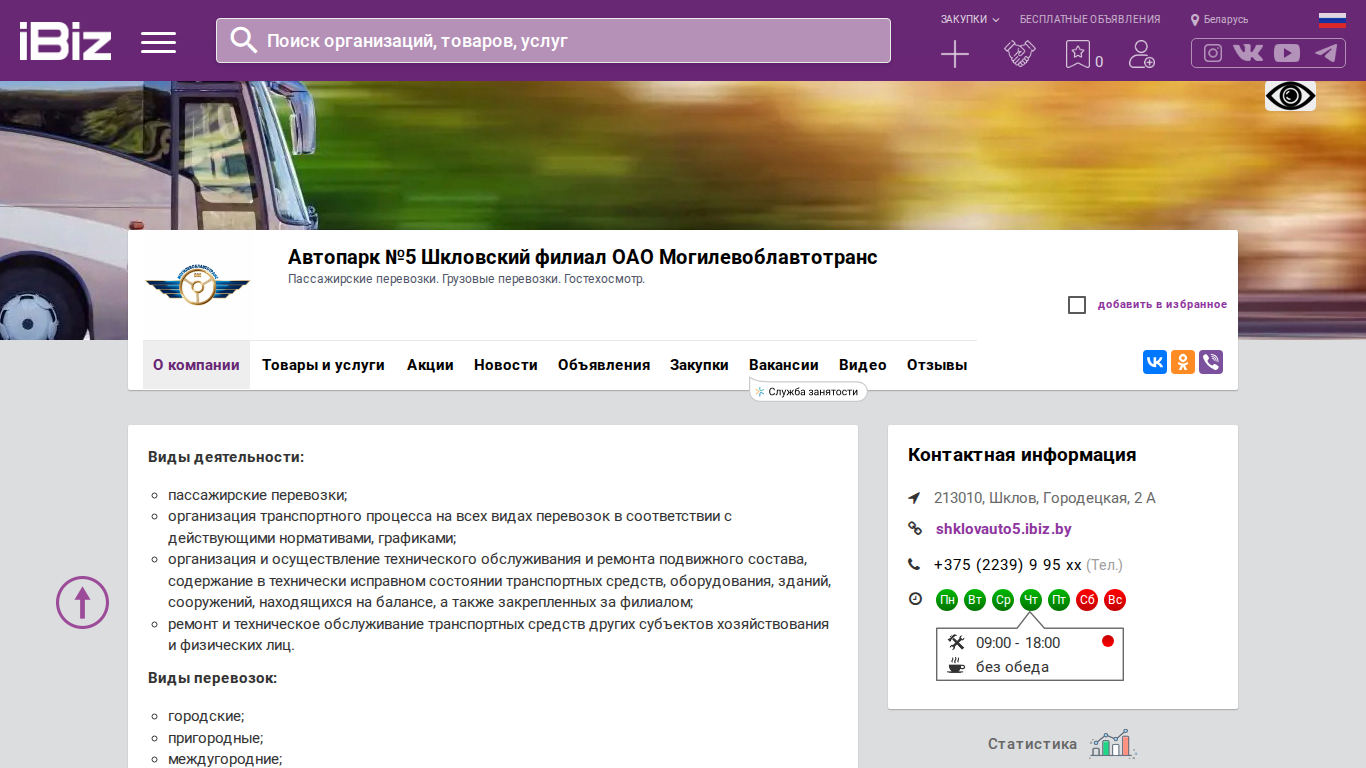Click the plus add icon
Screen dimensions: 1366x768
tap(955, 54)
